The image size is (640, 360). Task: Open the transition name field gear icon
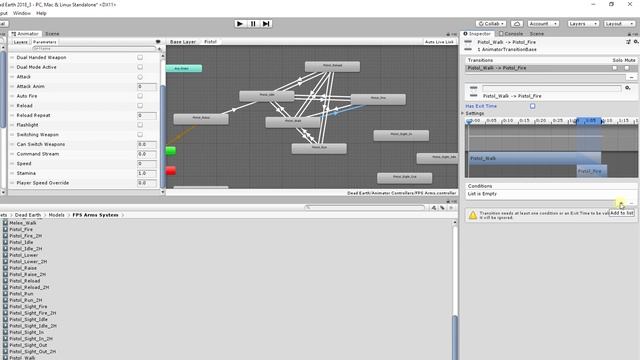tap(628, 88)
